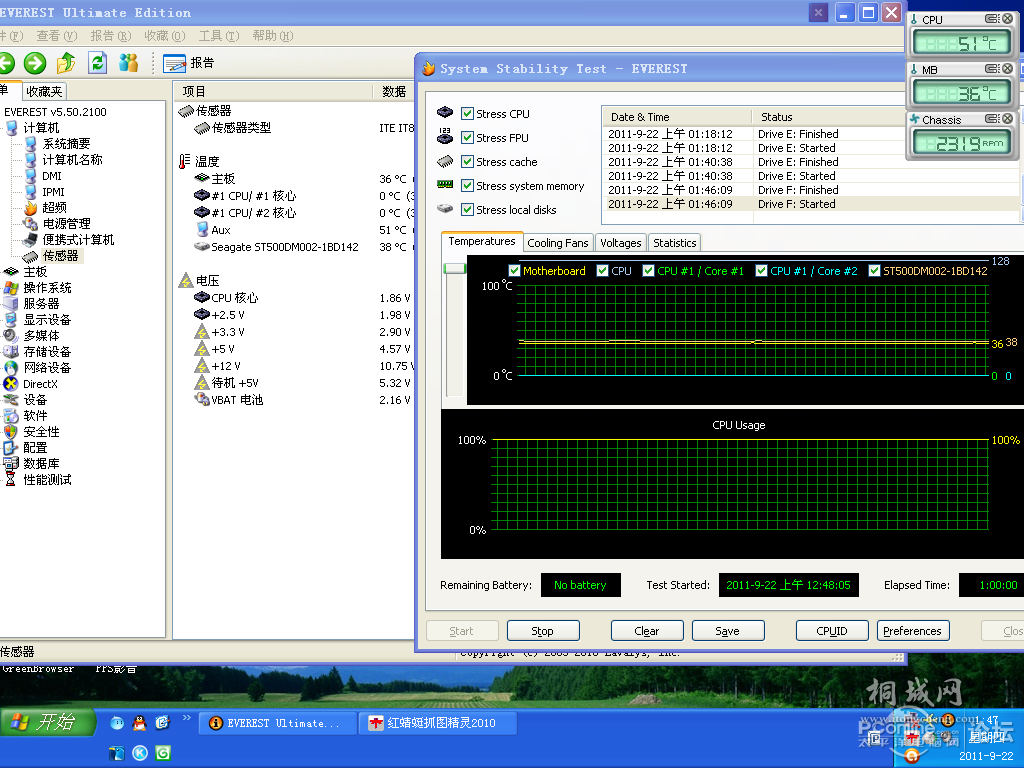Uncheck the Stress FPU checkbox
This screenshot has width=1024, height=768.
467,138
